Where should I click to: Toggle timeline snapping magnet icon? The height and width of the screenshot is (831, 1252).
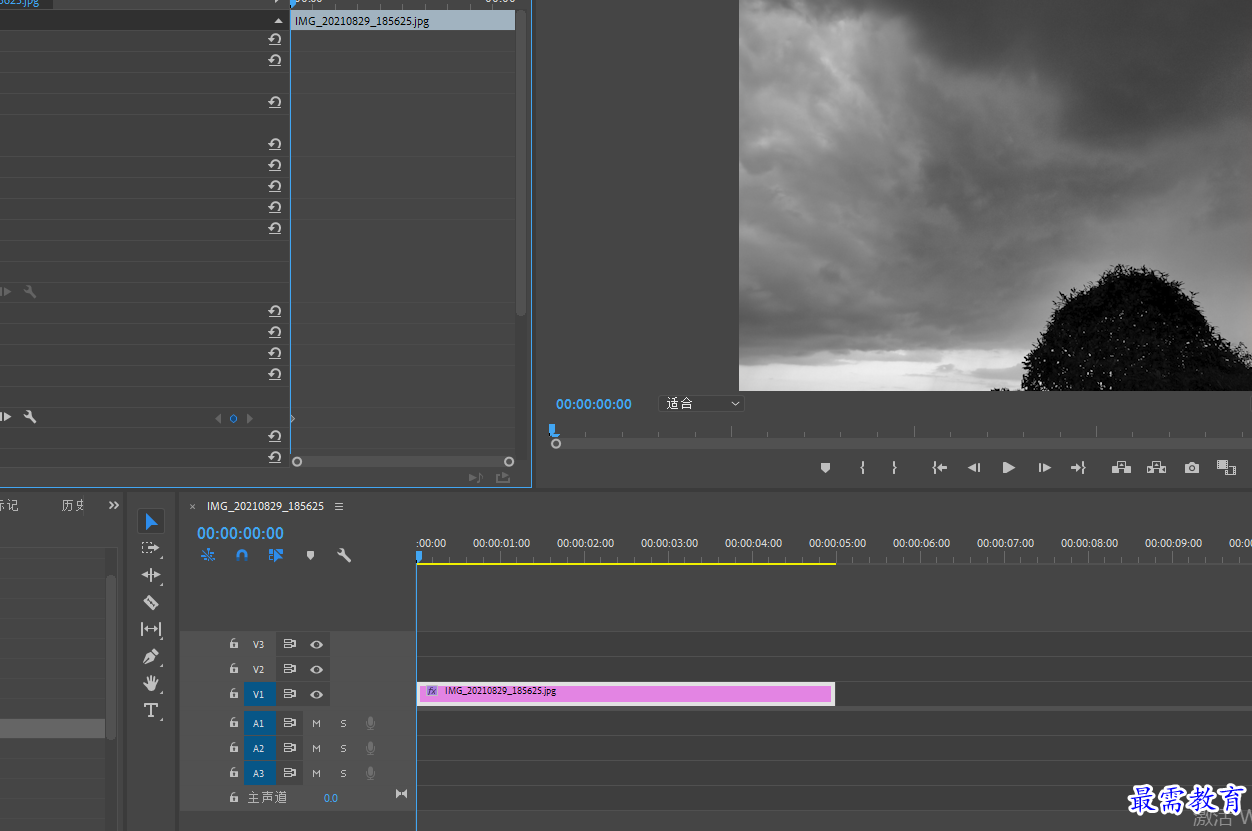click(242, 555)
